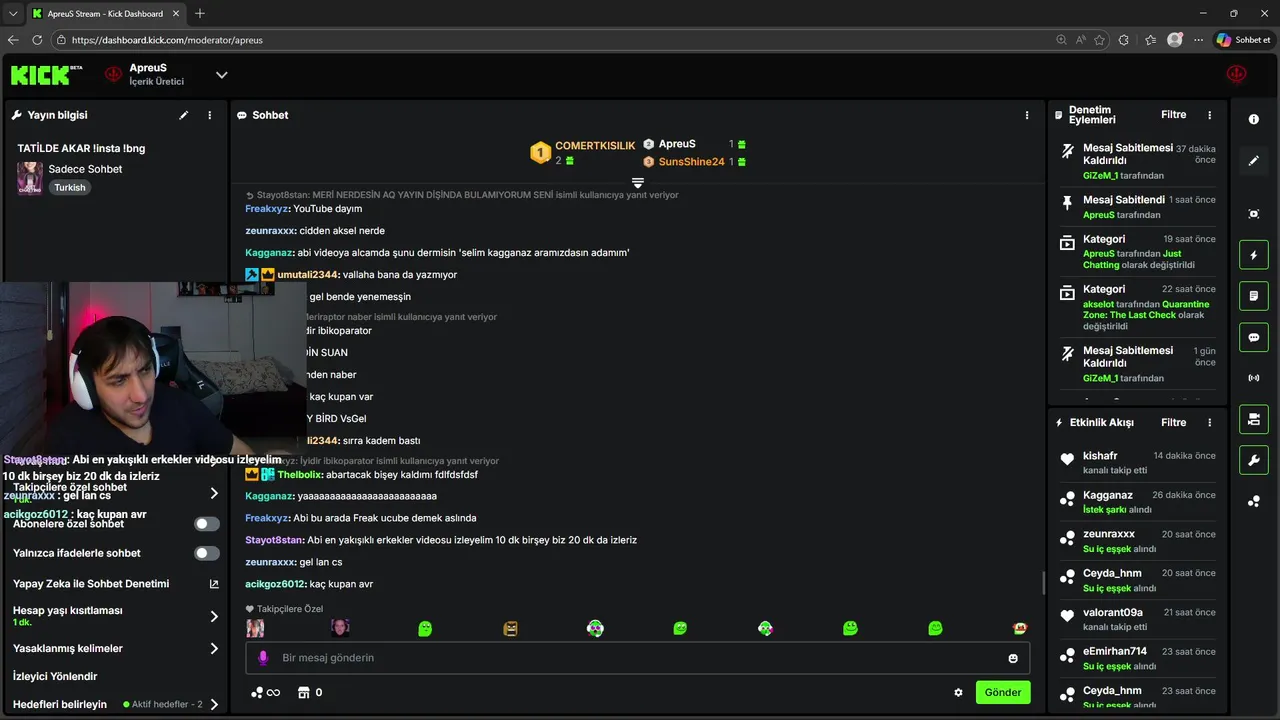Image resolution: width=1280 pixels, height=720 pixels.
Task: Open Filtre in Etkinlik Akışı panel
Action: pos(1173,422)
